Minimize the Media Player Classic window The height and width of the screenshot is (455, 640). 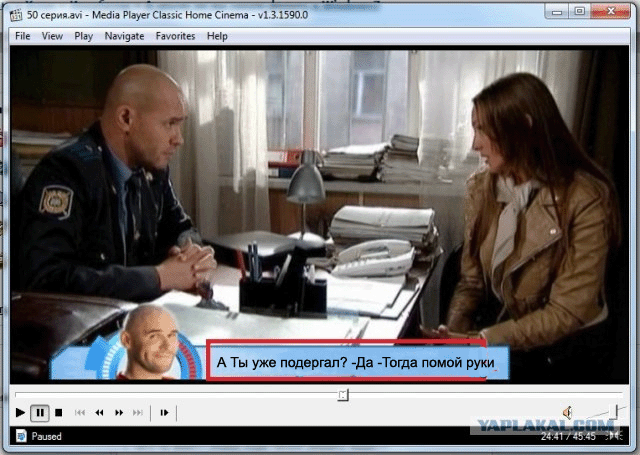557,12
